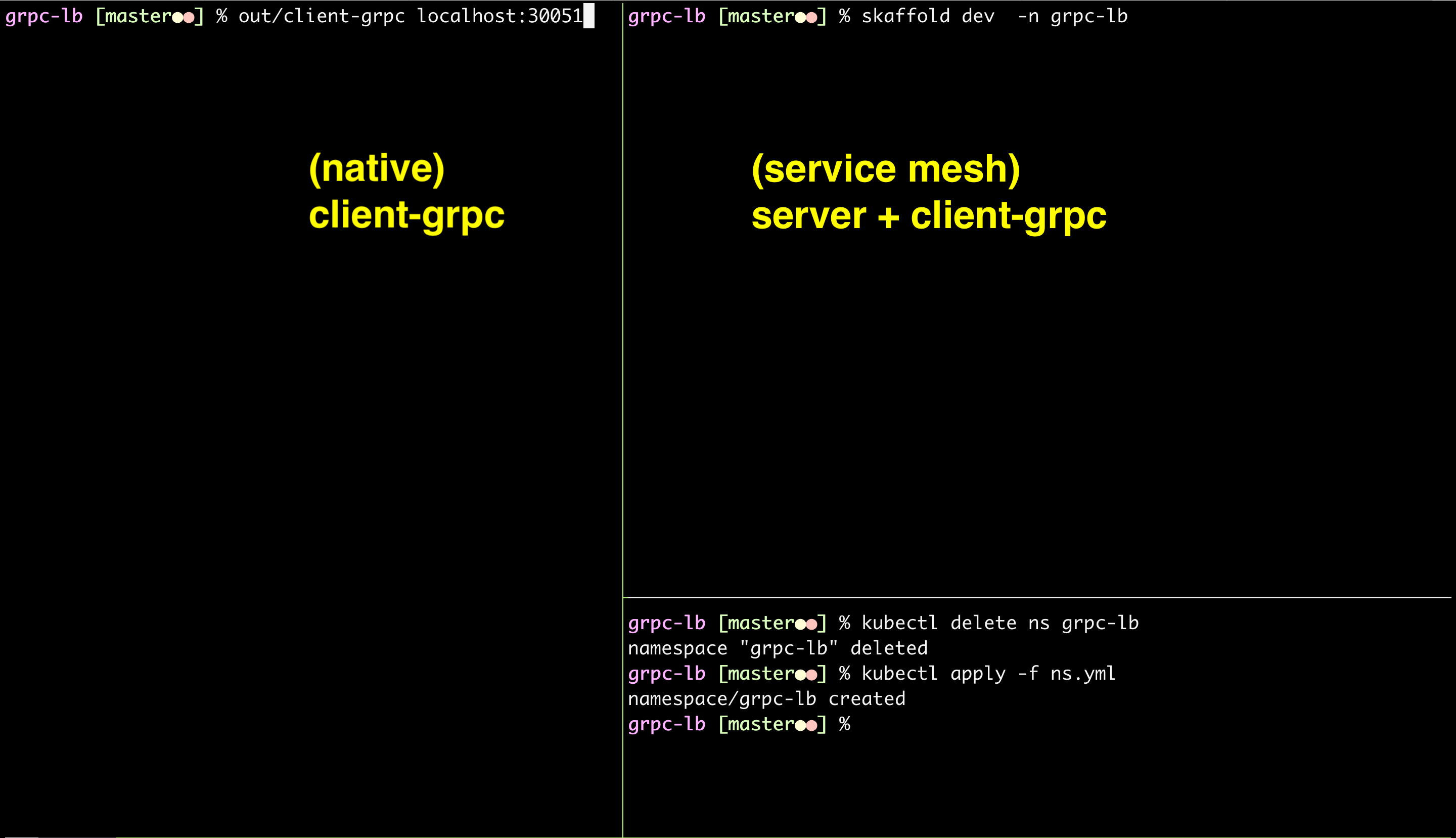Image resolution: width=1456 pixels, height=838 pixels.
Task: Click the status dots on the last empty prompt
Action: point(805,725)
